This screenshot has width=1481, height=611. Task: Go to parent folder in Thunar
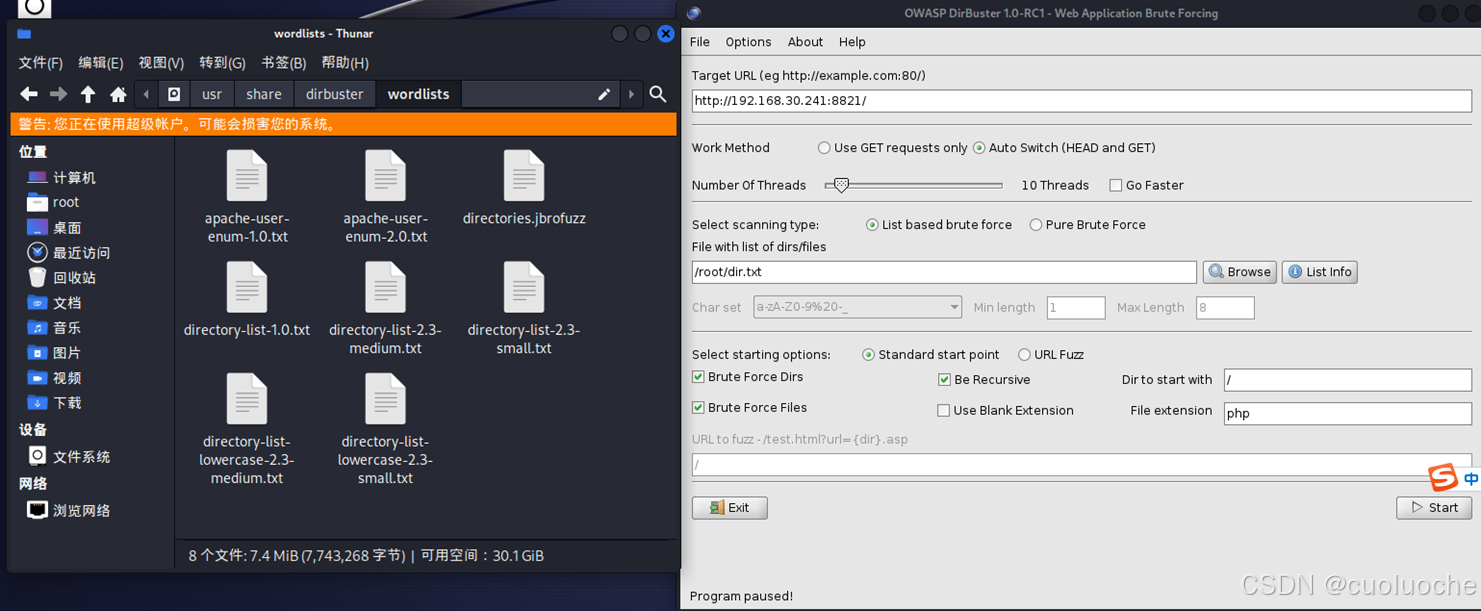pyautogui.click(x=88, y=94)
